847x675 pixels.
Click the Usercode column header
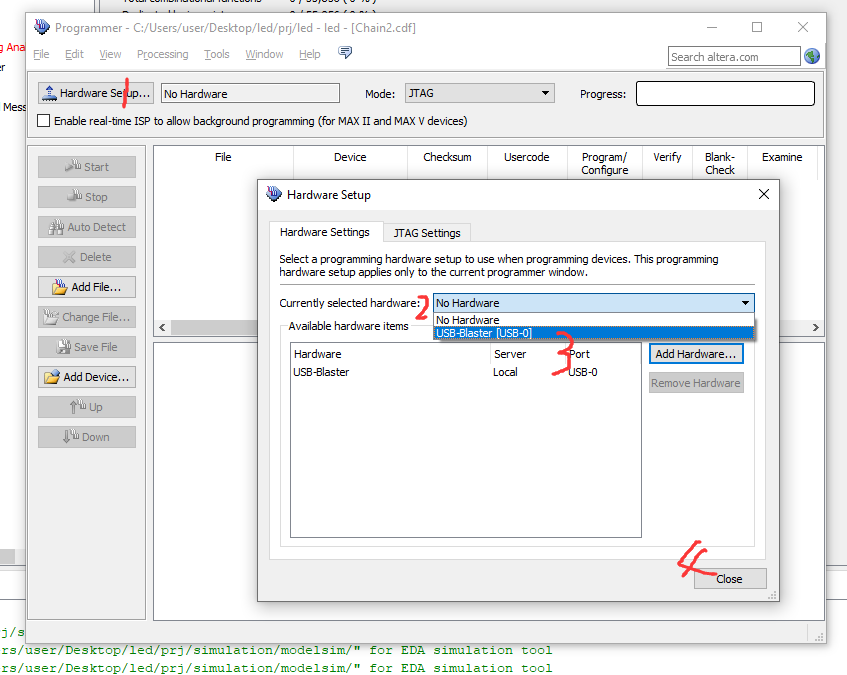(527, 157)
